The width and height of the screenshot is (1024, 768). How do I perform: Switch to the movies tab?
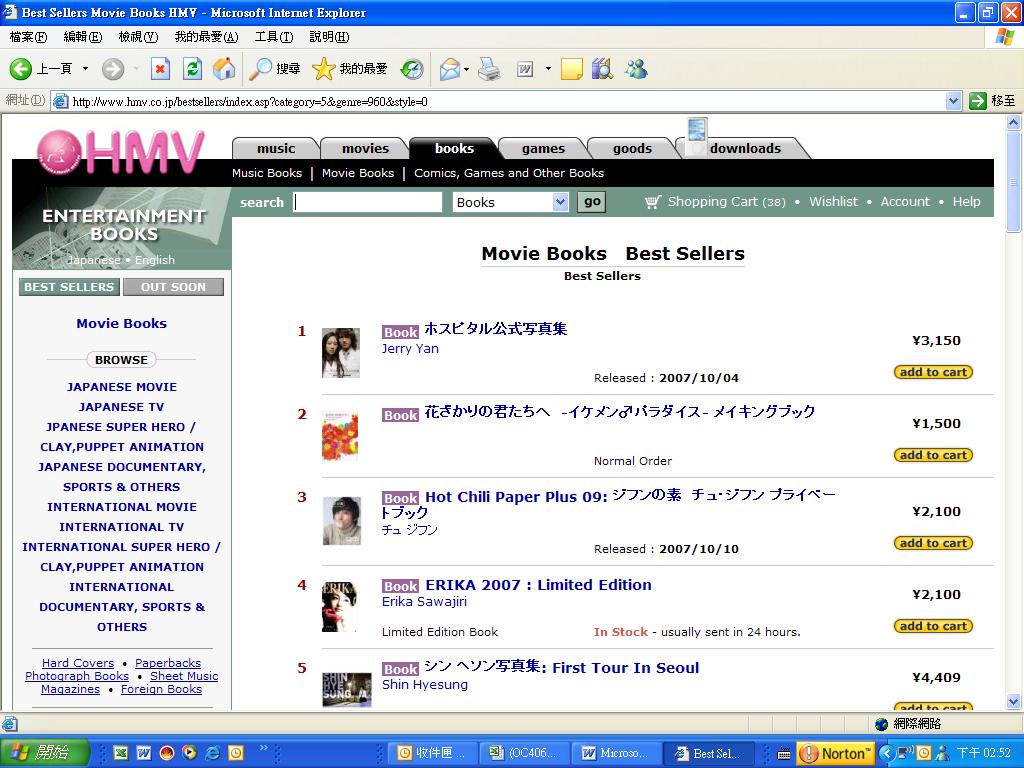[365, 148]
